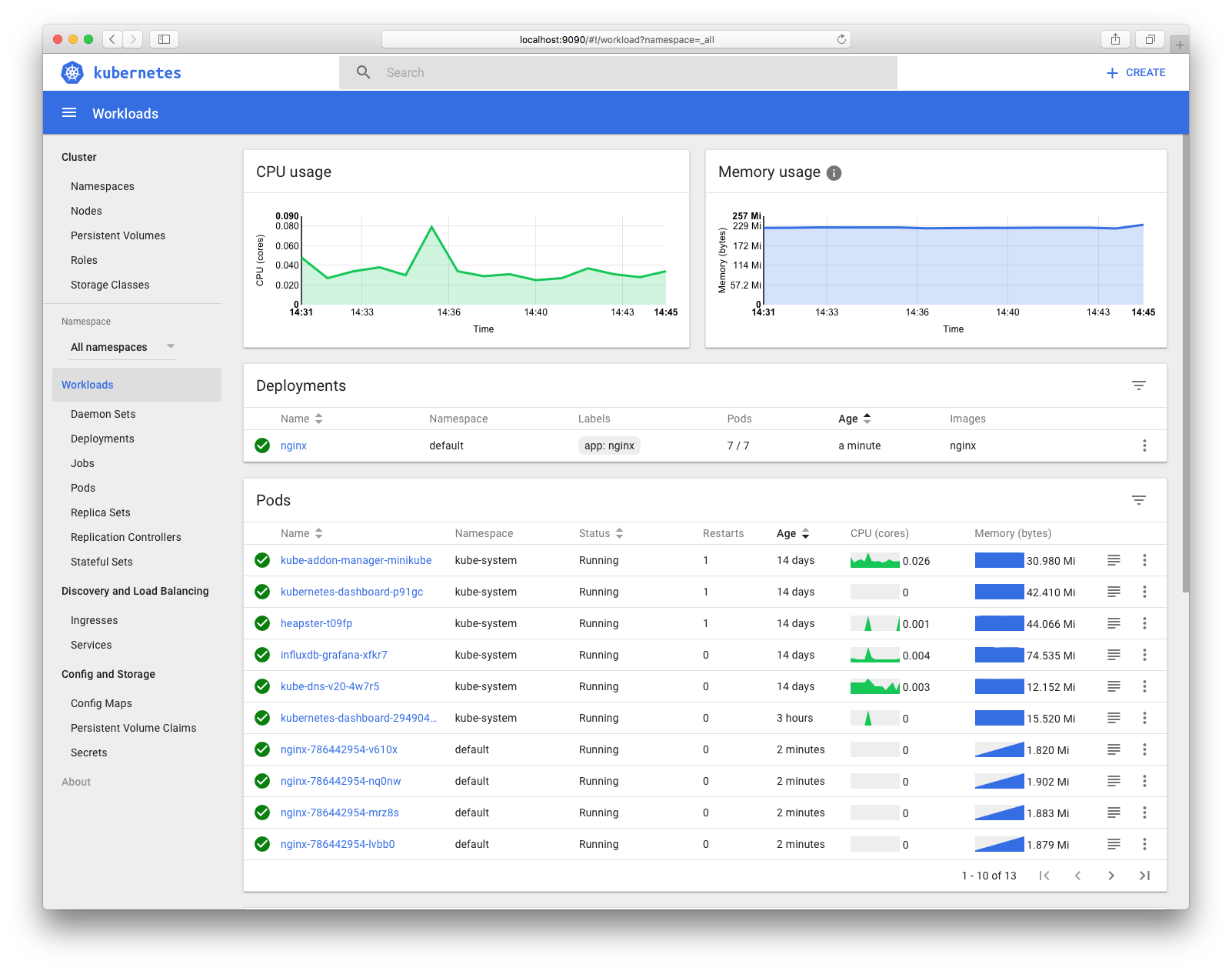Click in the Search input field
1232x971 pixels.
(618, 72)
